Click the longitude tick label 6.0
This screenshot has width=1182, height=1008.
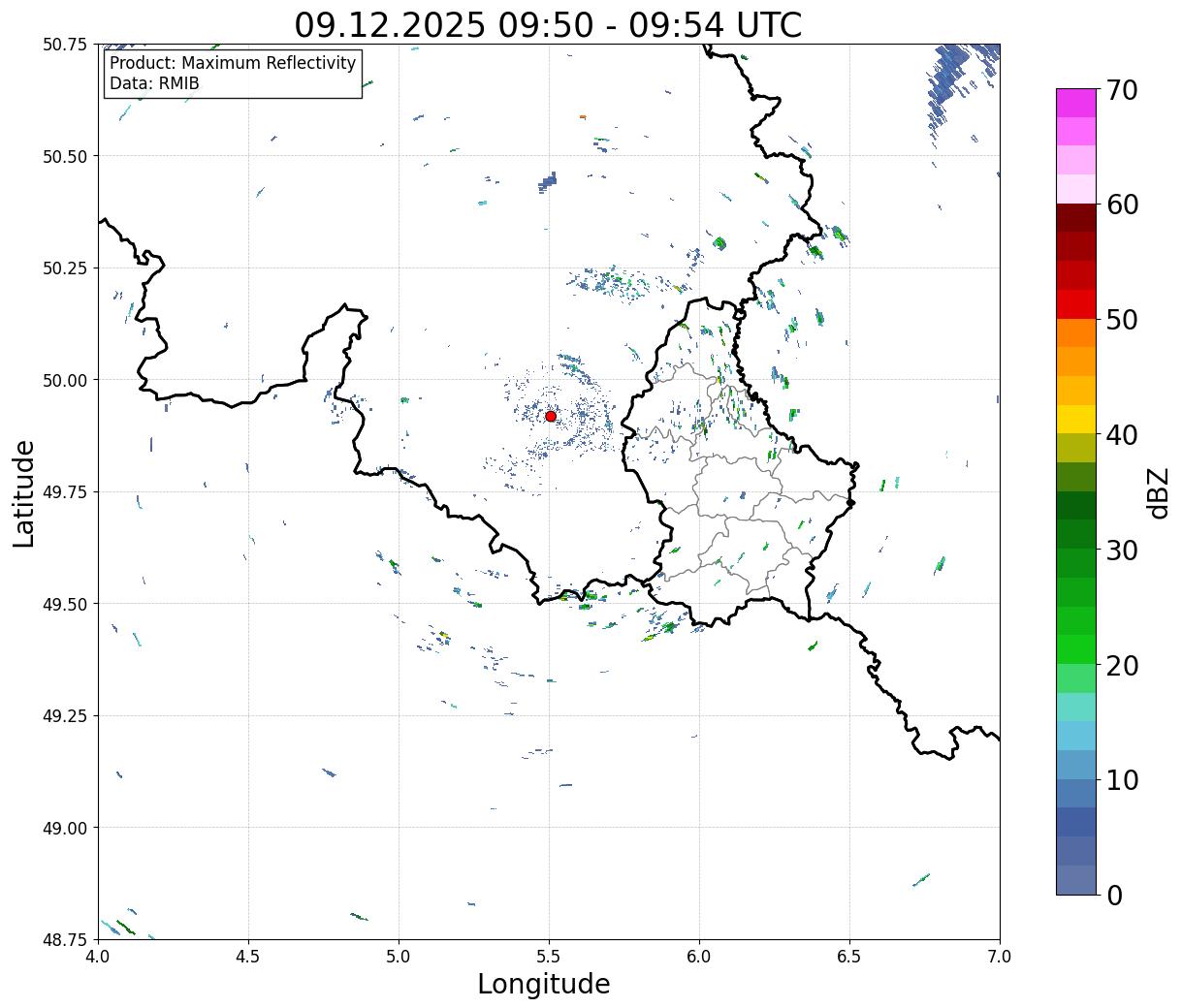click(699, 956)
